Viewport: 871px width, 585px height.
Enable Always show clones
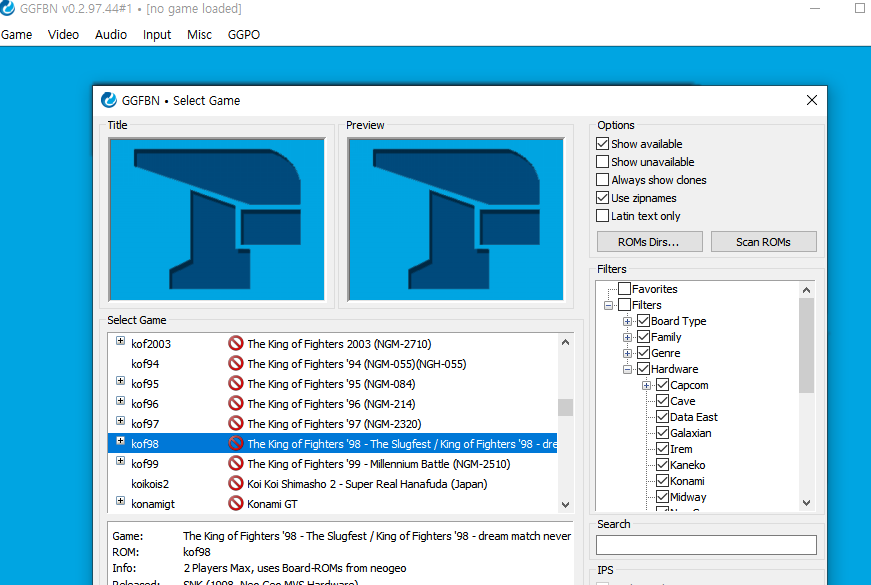[602, 180]
